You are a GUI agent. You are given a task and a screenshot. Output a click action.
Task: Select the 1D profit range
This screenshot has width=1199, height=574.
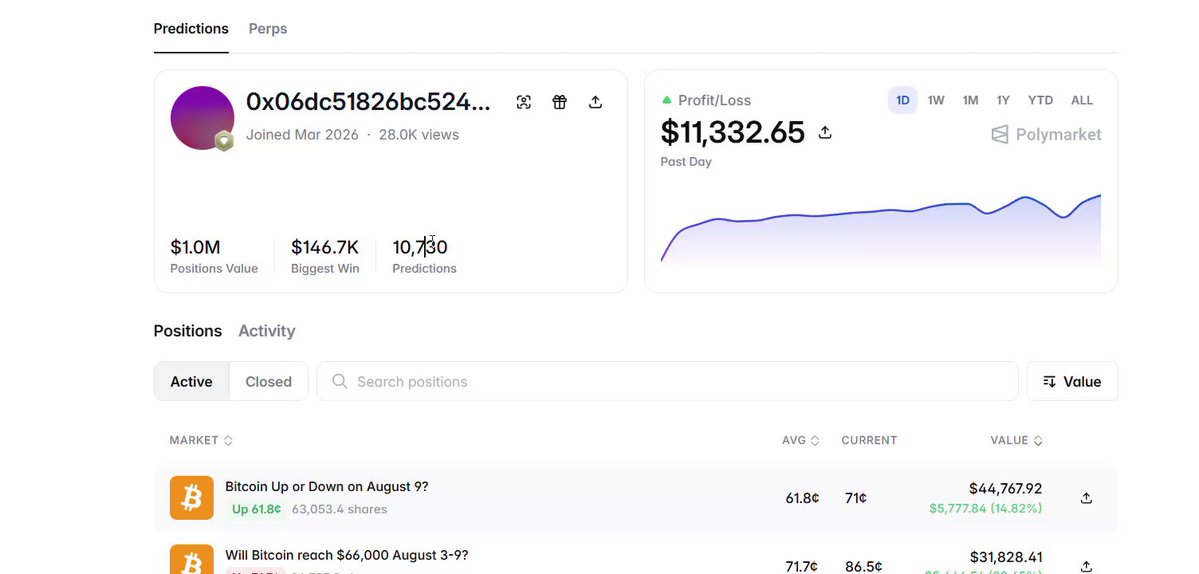coord(902,100)
